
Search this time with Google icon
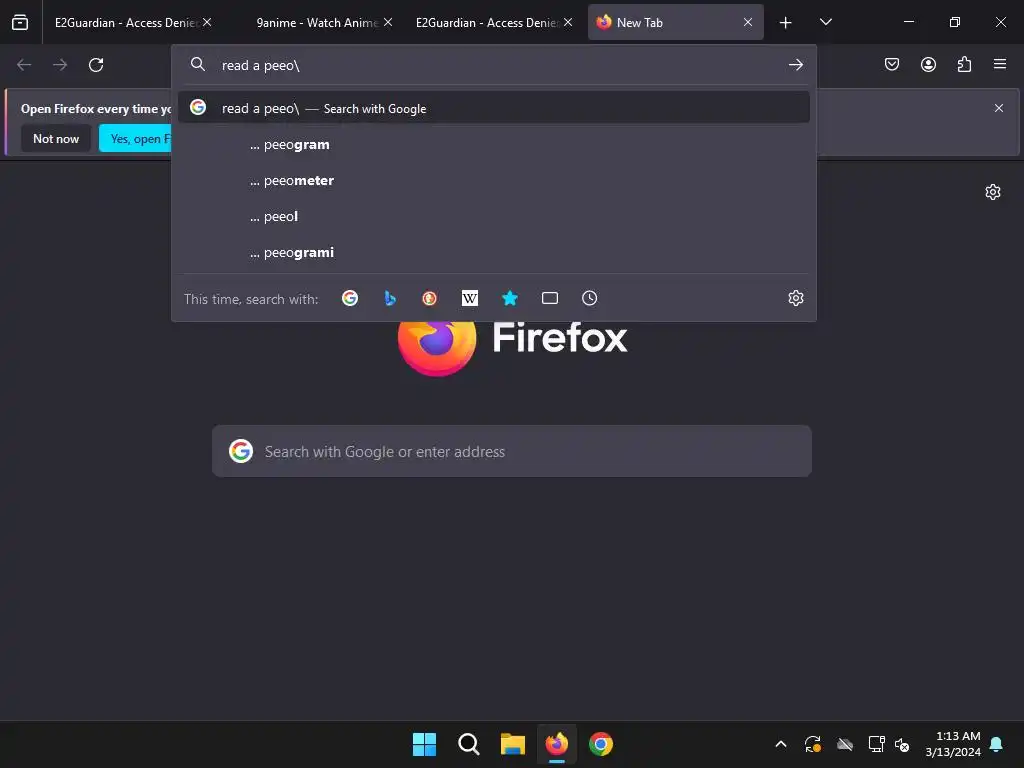pyautogui.click(x=350, y=298)
